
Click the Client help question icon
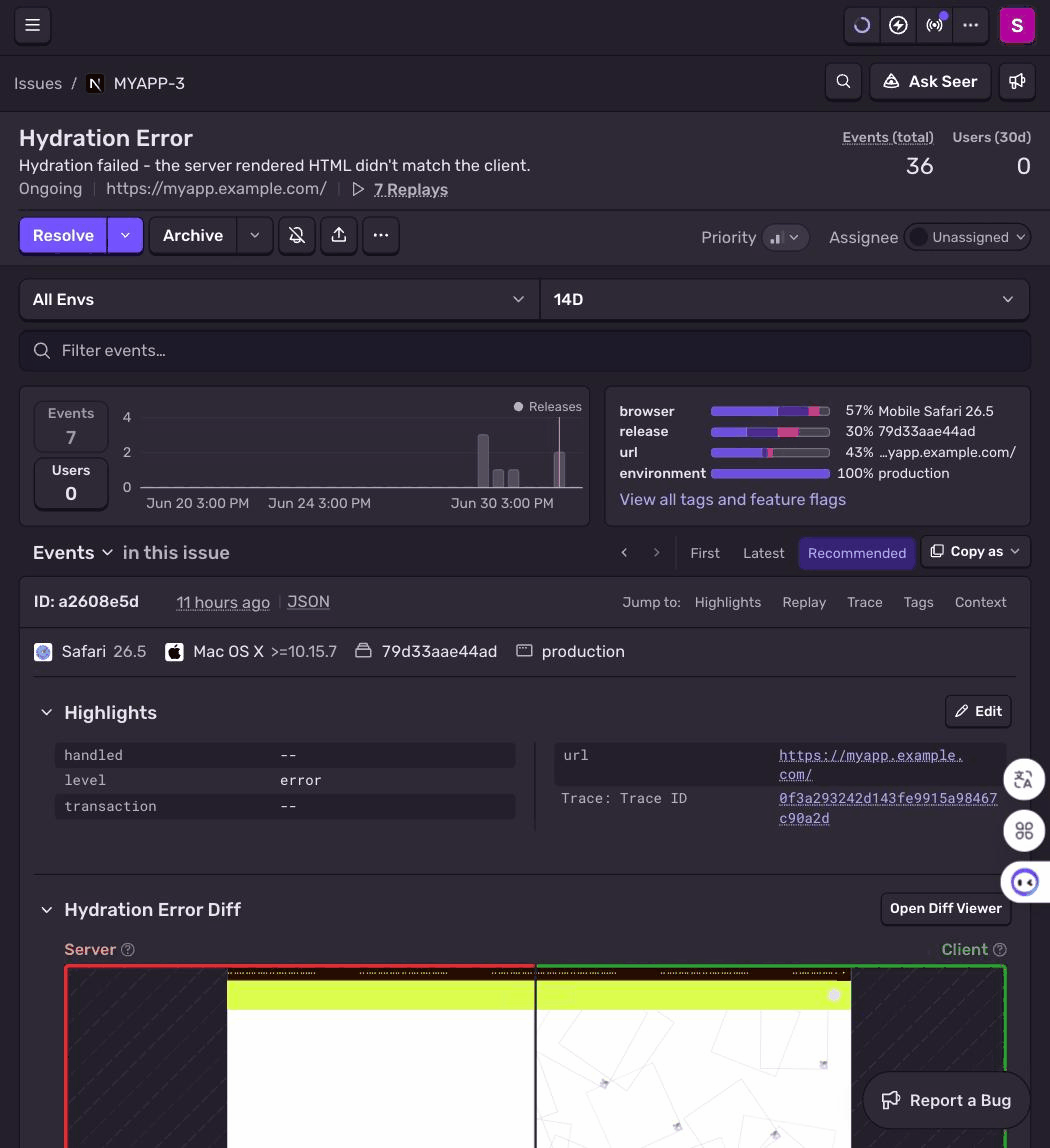1000,950
